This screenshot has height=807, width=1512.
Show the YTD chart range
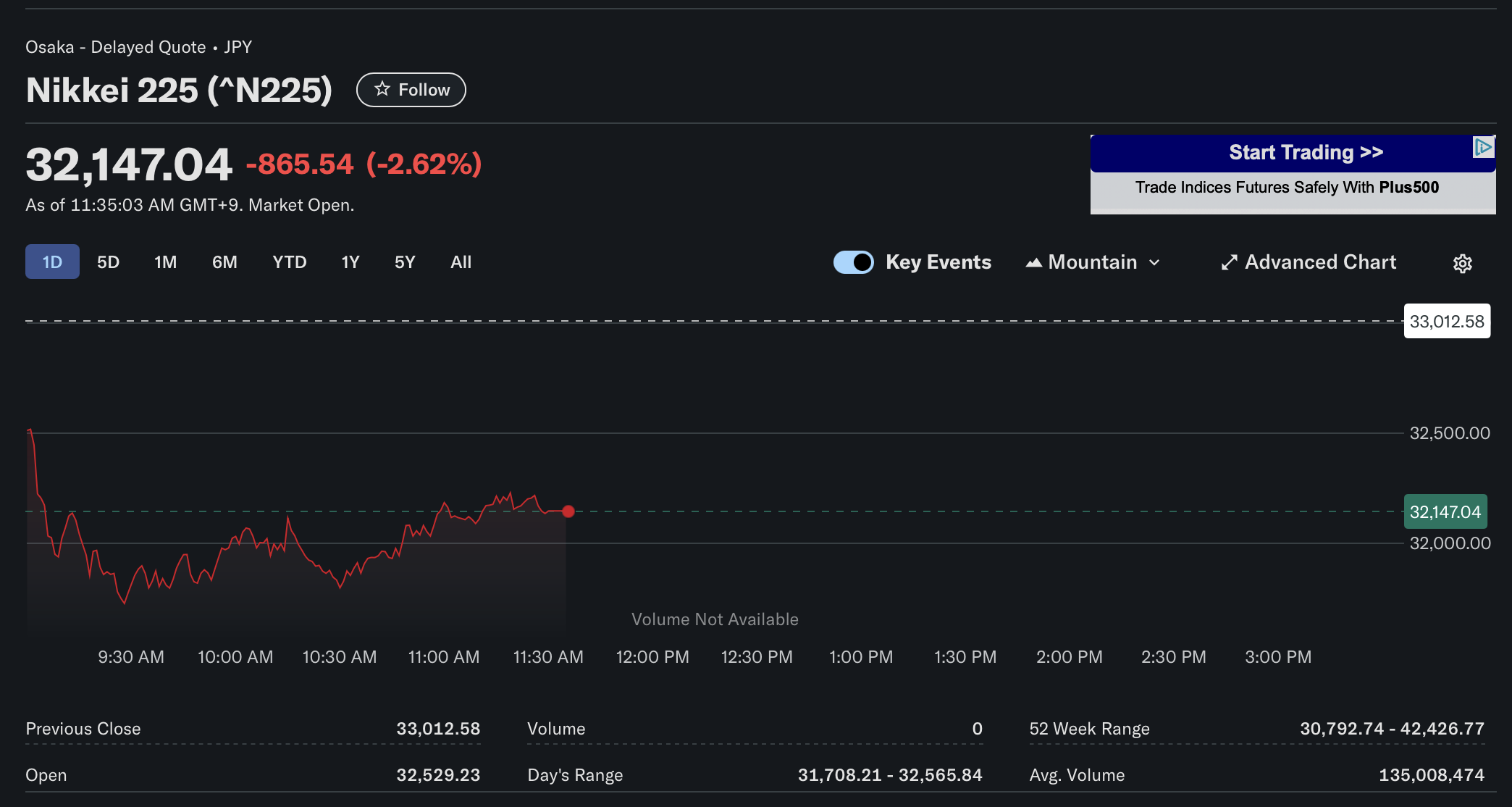[289, 262]
